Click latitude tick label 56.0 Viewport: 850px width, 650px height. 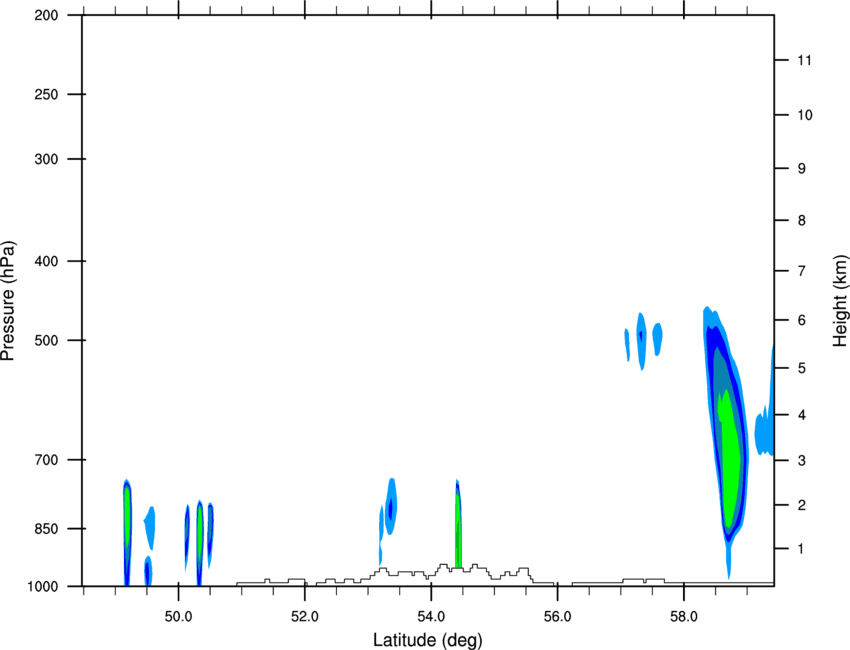coord(557,617)
